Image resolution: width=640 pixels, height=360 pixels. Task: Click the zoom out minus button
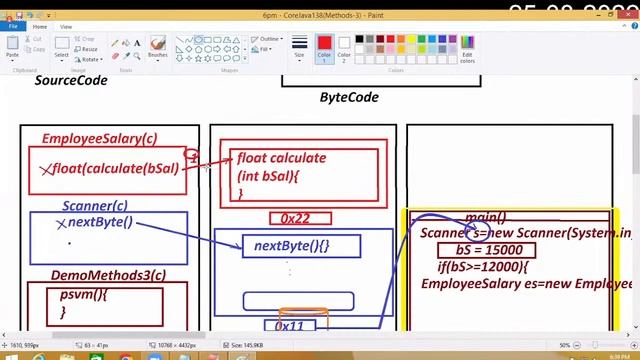tap(577, 345)
